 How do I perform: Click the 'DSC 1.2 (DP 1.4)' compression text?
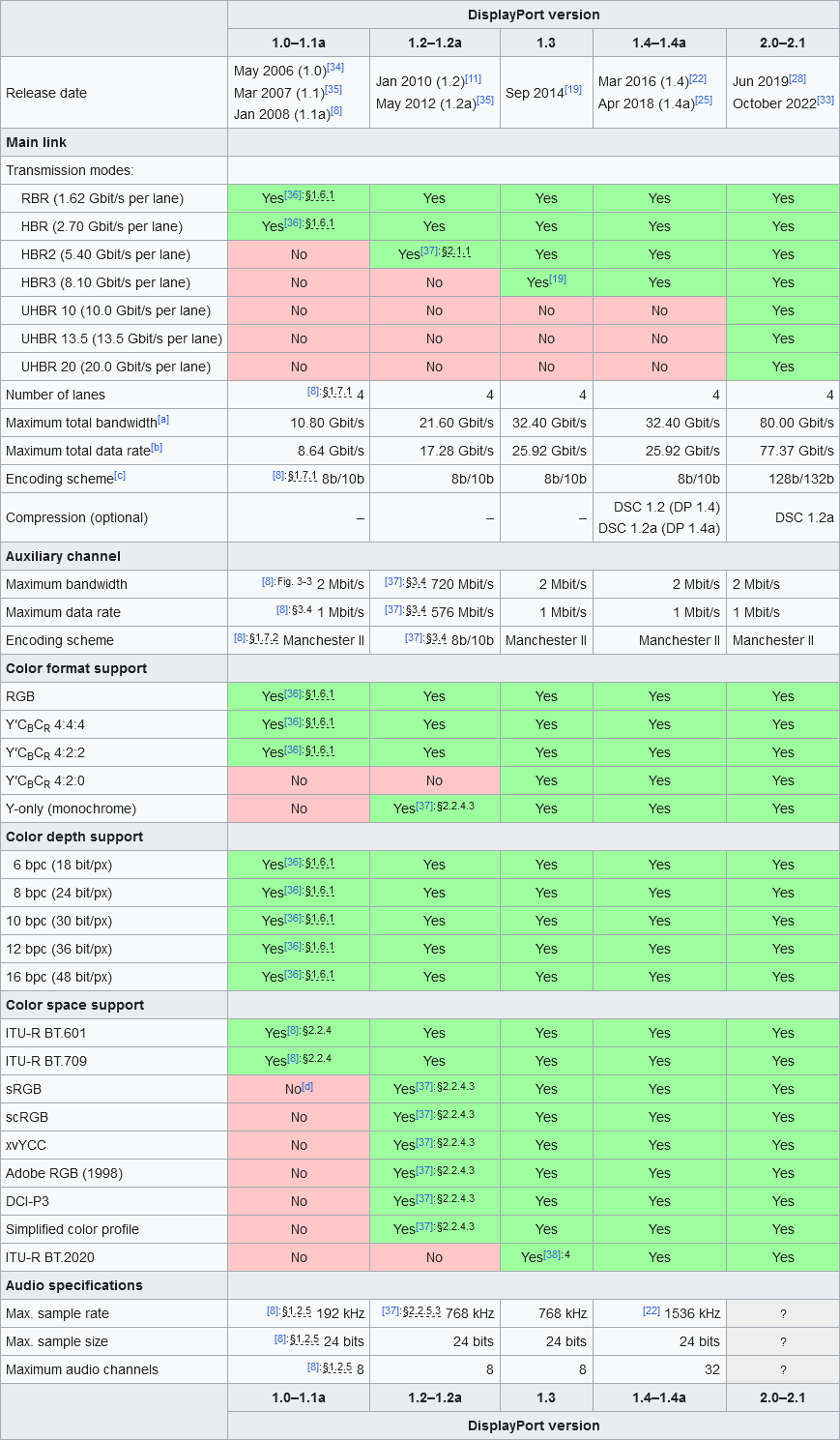pyautogui.click(x=667, y=507)
